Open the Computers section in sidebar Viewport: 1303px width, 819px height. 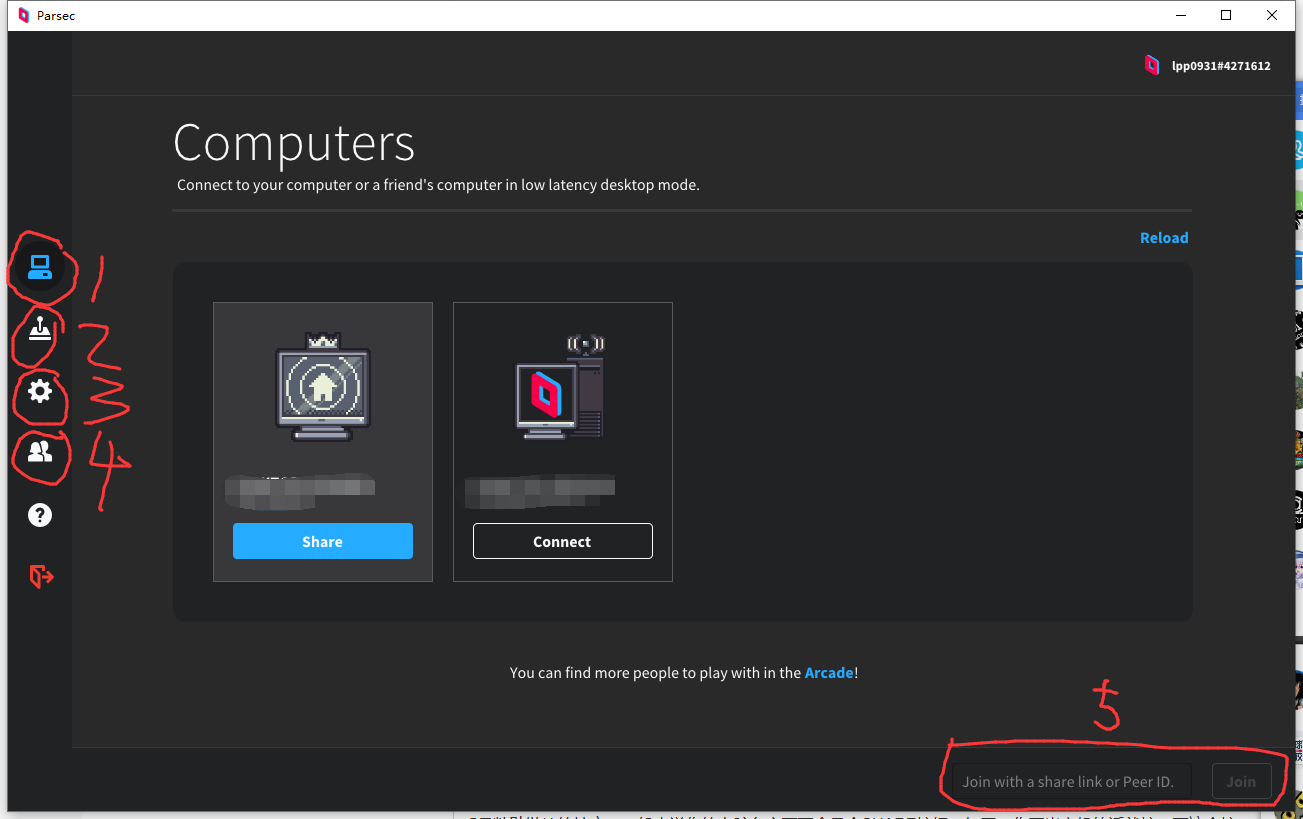click(40, 268)
